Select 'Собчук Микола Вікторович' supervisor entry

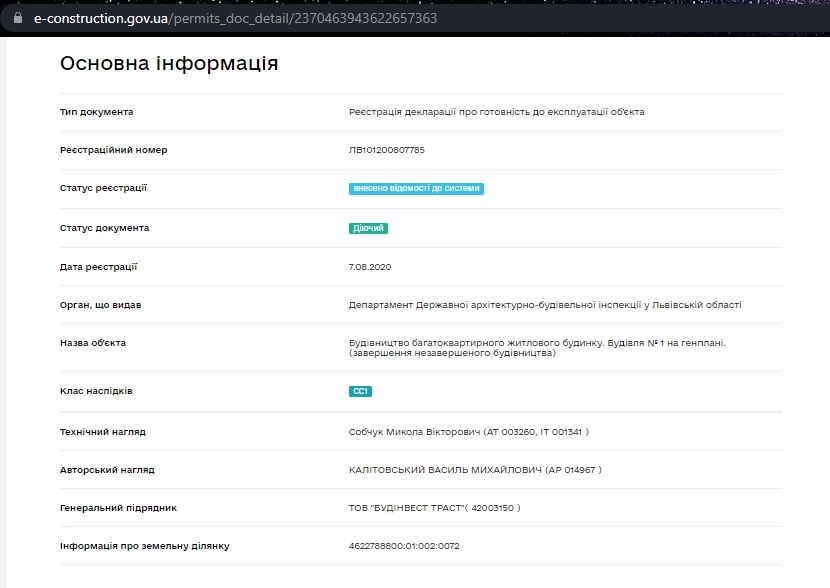click(468, 432)
